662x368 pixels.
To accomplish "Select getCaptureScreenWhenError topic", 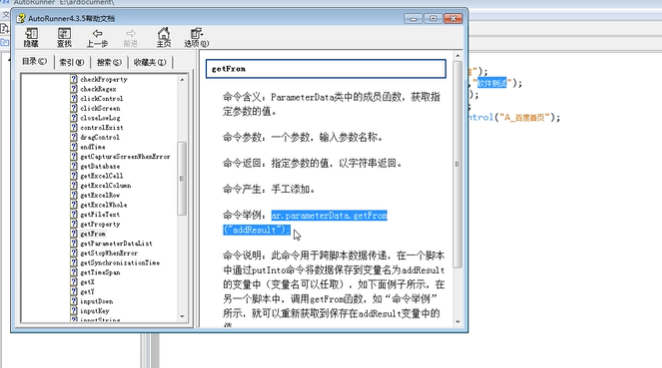I will [x=125, y=157].
